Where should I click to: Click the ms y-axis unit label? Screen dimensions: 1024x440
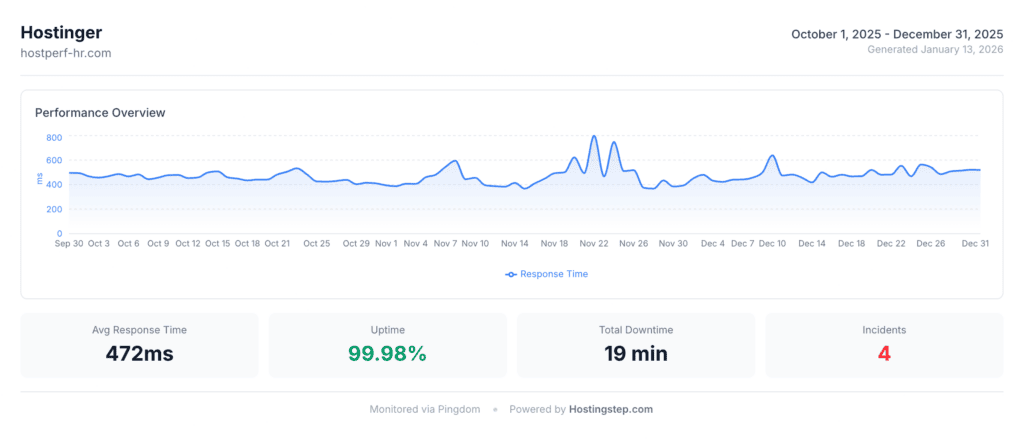(40, 180)
